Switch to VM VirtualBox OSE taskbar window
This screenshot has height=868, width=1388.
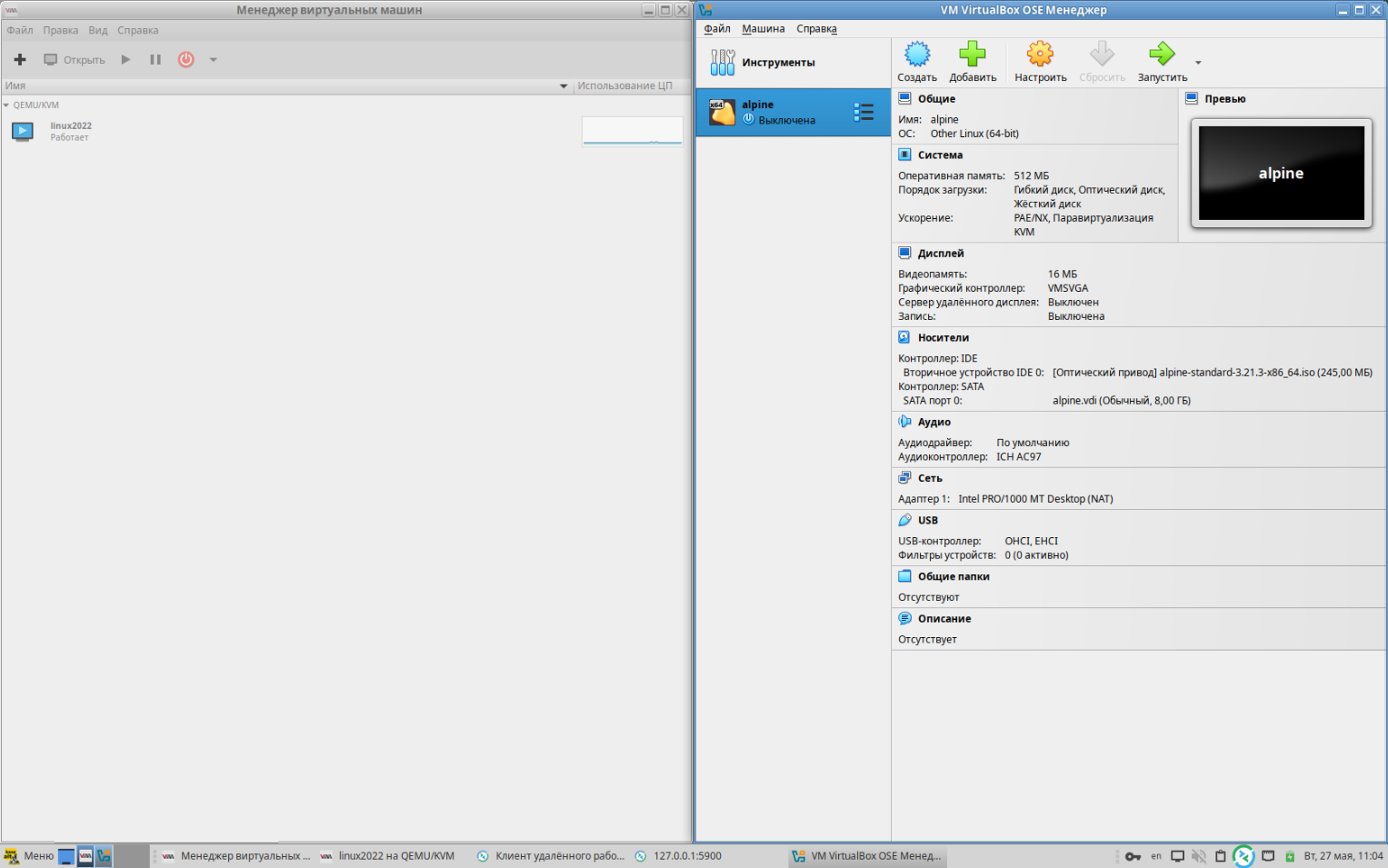[867, 856]
